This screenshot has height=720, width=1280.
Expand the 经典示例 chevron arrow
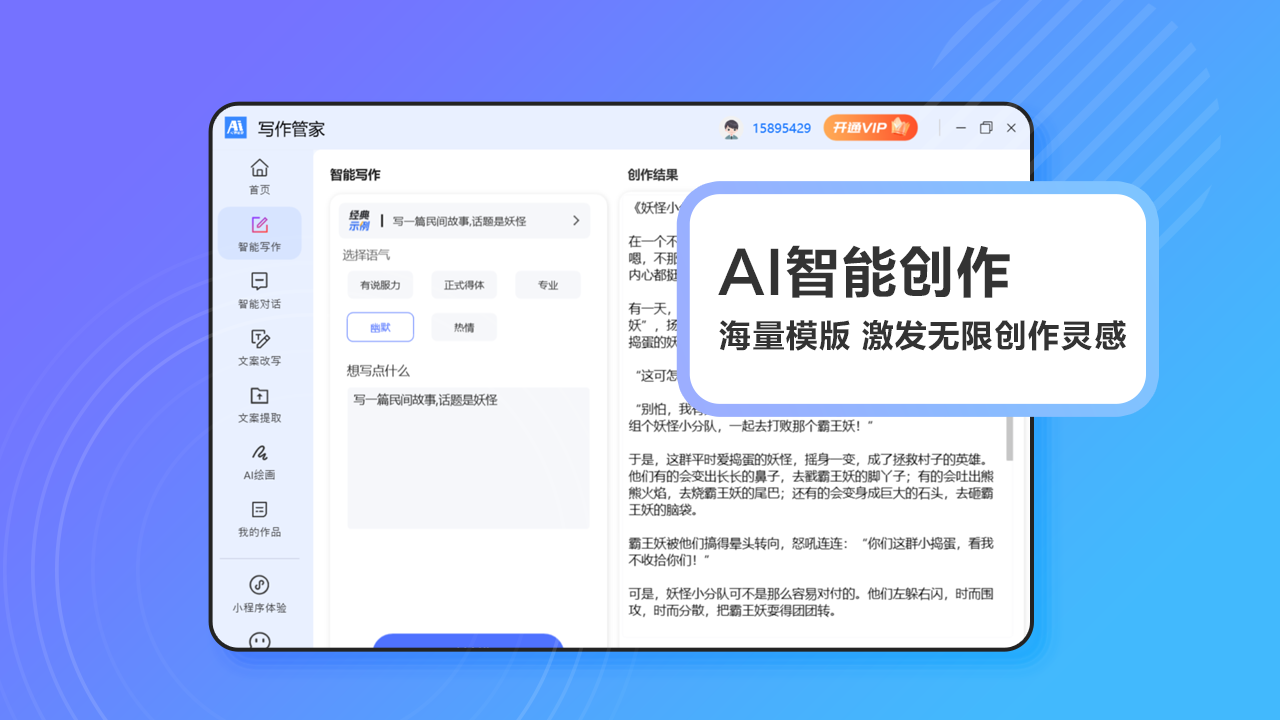tap(576, 220)
